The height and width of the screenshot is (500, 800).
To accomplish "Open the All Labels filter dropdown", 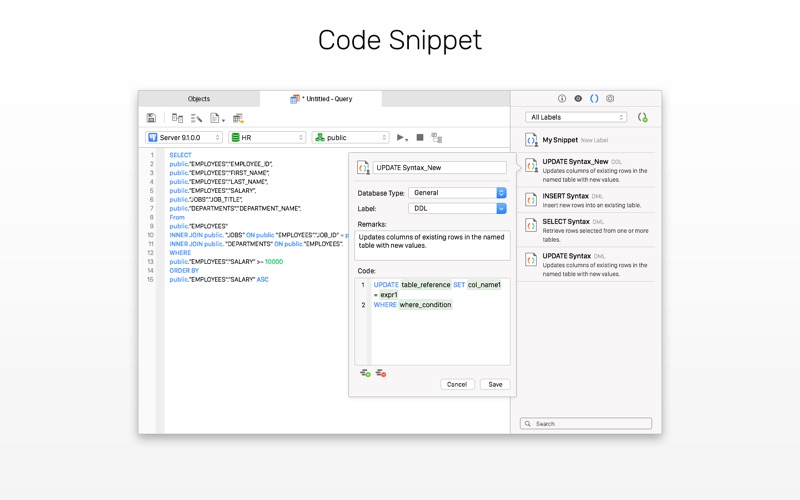I will [x=576, y=117].
